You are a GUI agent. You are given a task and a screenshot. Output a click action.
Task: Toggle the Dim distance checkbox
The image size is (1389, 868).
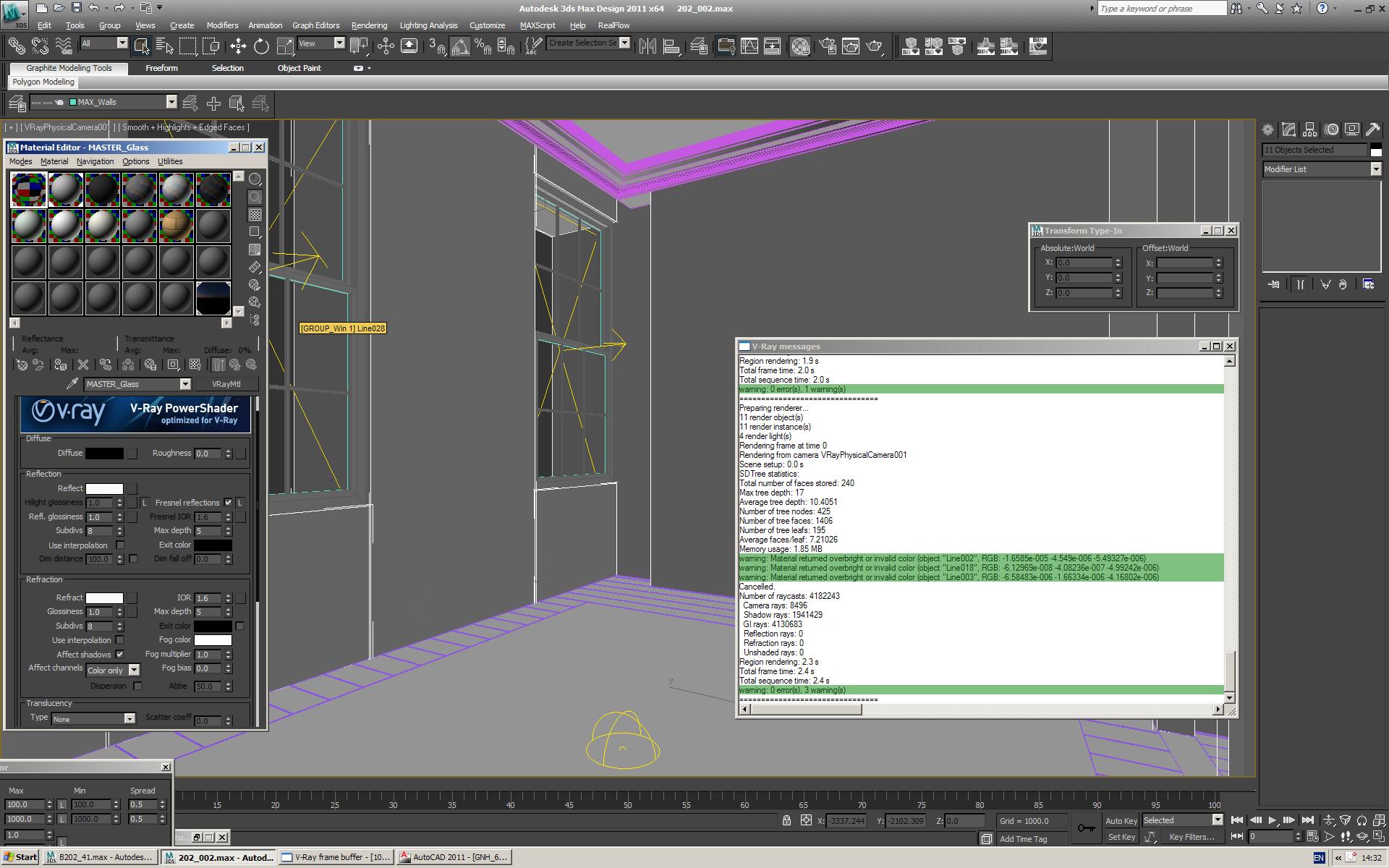pyautogui.click(x=133, y=559)
